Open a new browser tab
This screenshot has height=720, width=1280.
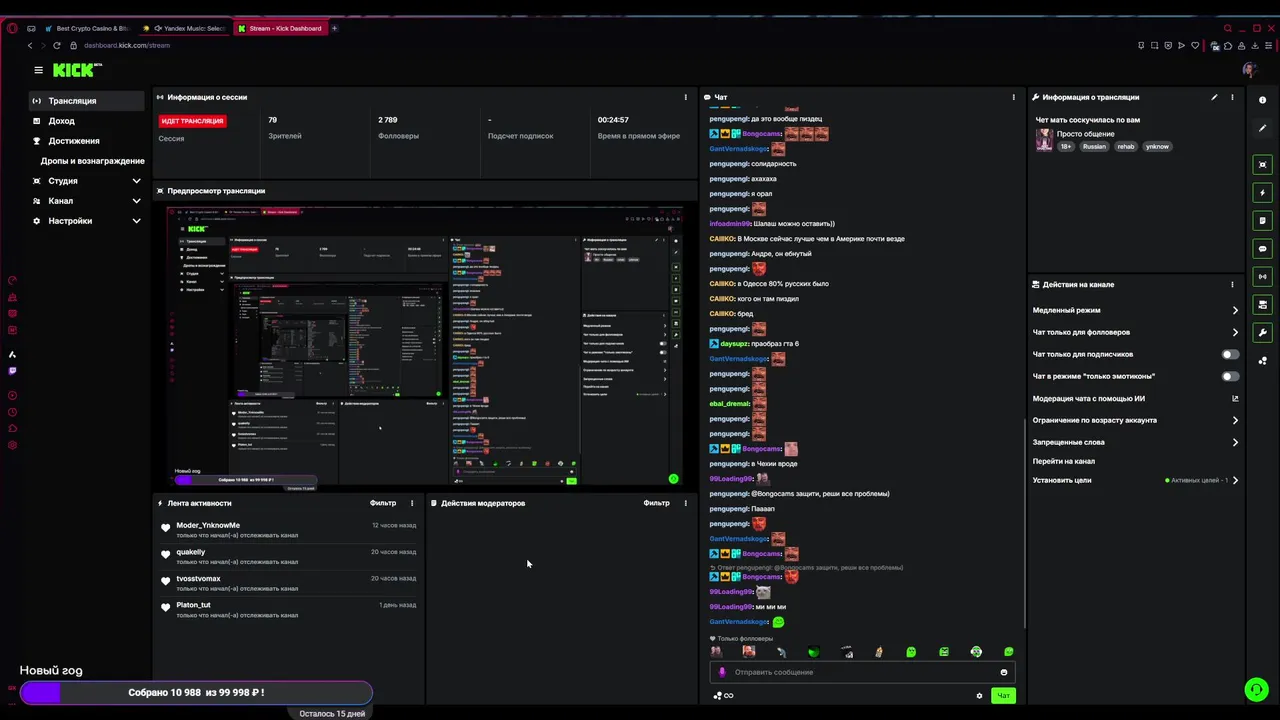(x=334, y=28)
